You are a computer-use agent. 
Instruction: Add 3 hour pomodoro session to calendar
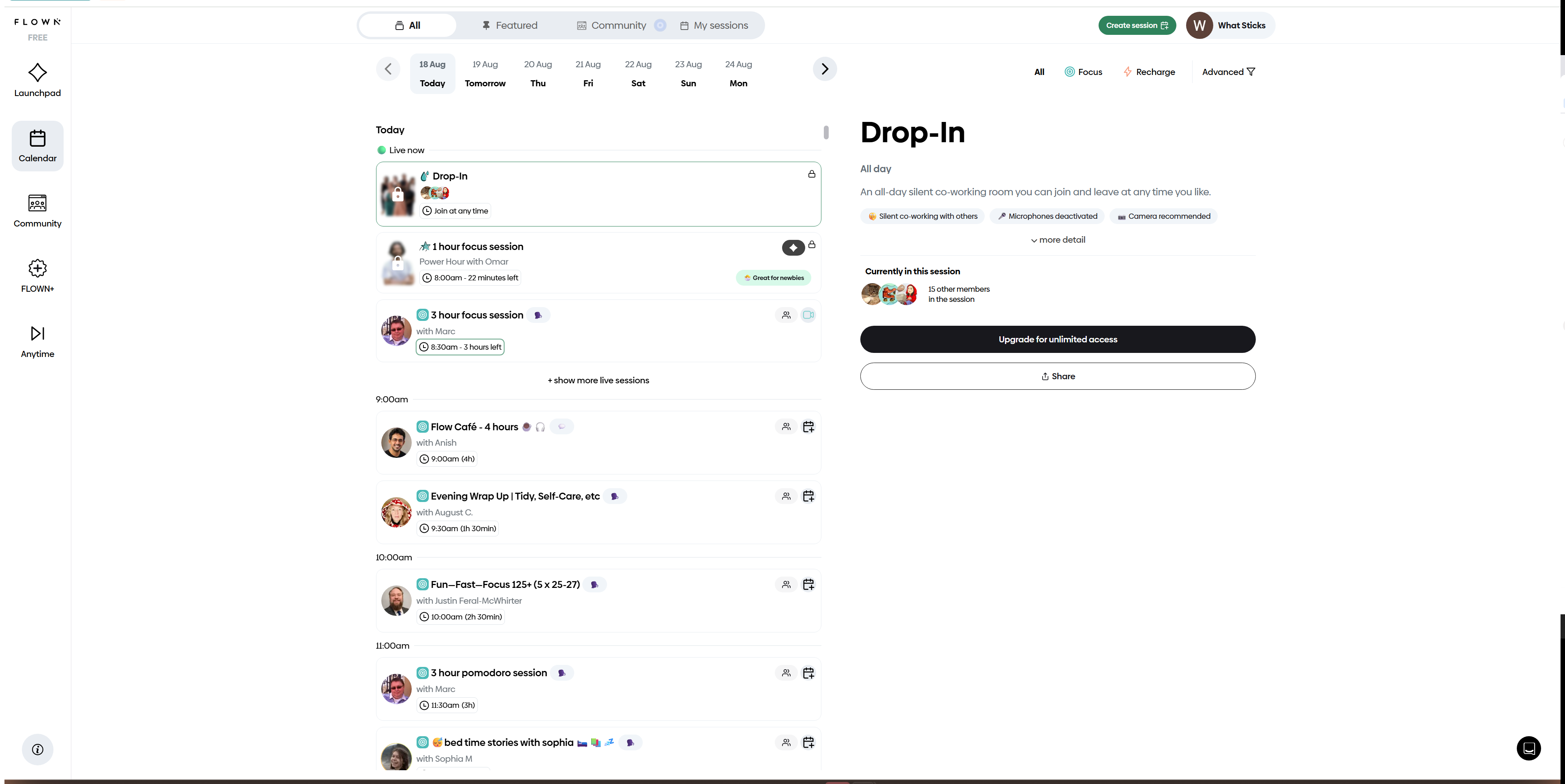coord(808,673)
